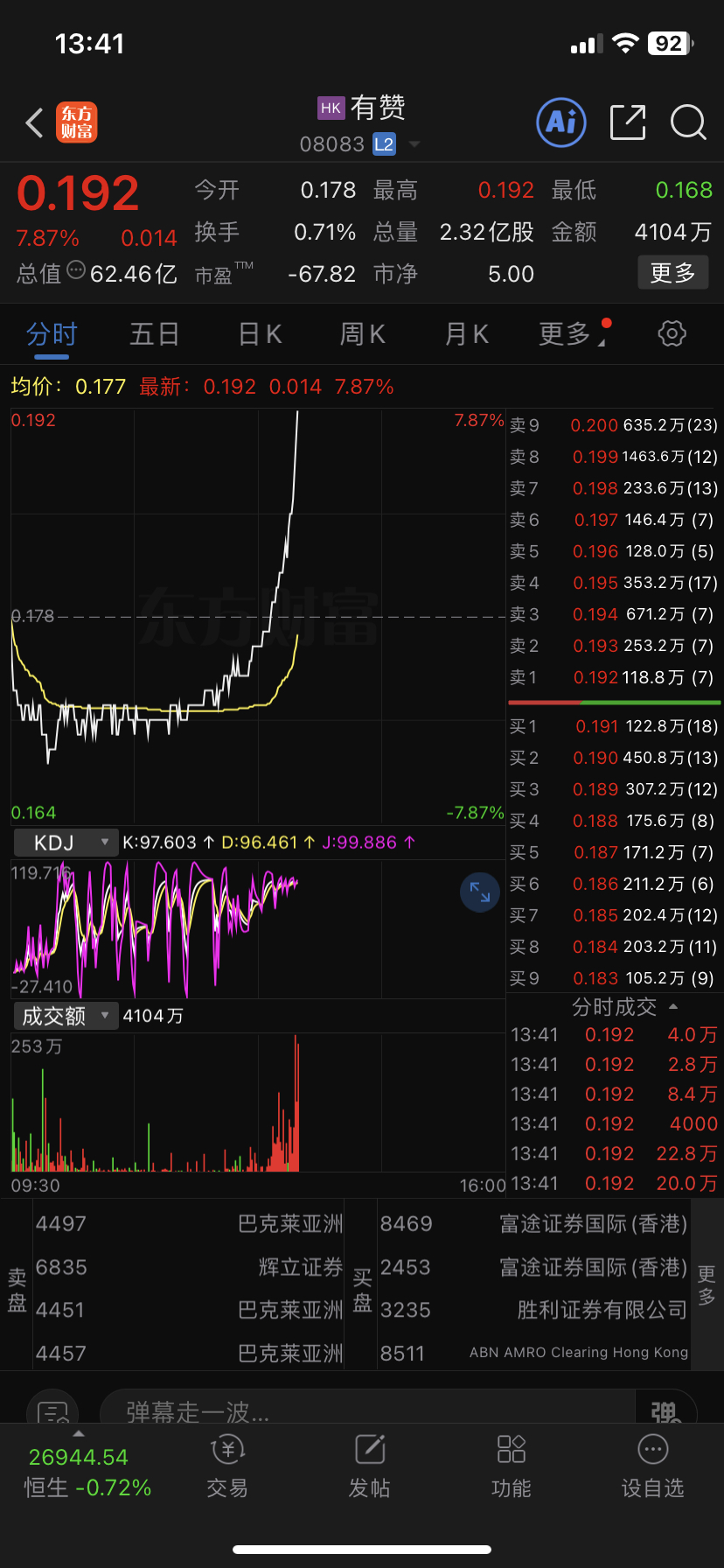Select 买7 bid row at 0.185

(614, 915)
